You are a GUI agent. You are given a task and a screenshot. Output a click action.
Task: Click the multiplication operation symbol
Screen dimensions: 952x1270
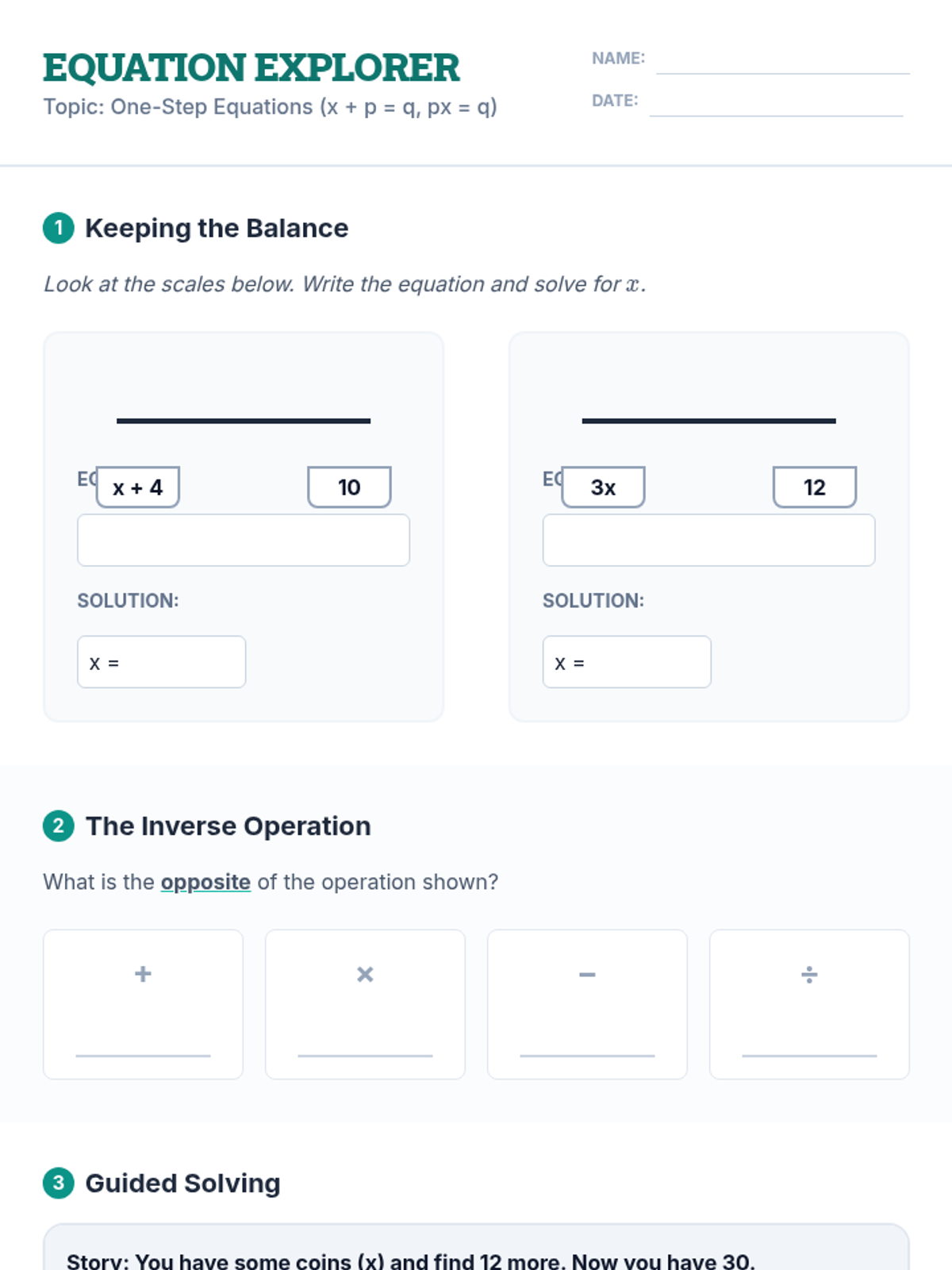365,974
